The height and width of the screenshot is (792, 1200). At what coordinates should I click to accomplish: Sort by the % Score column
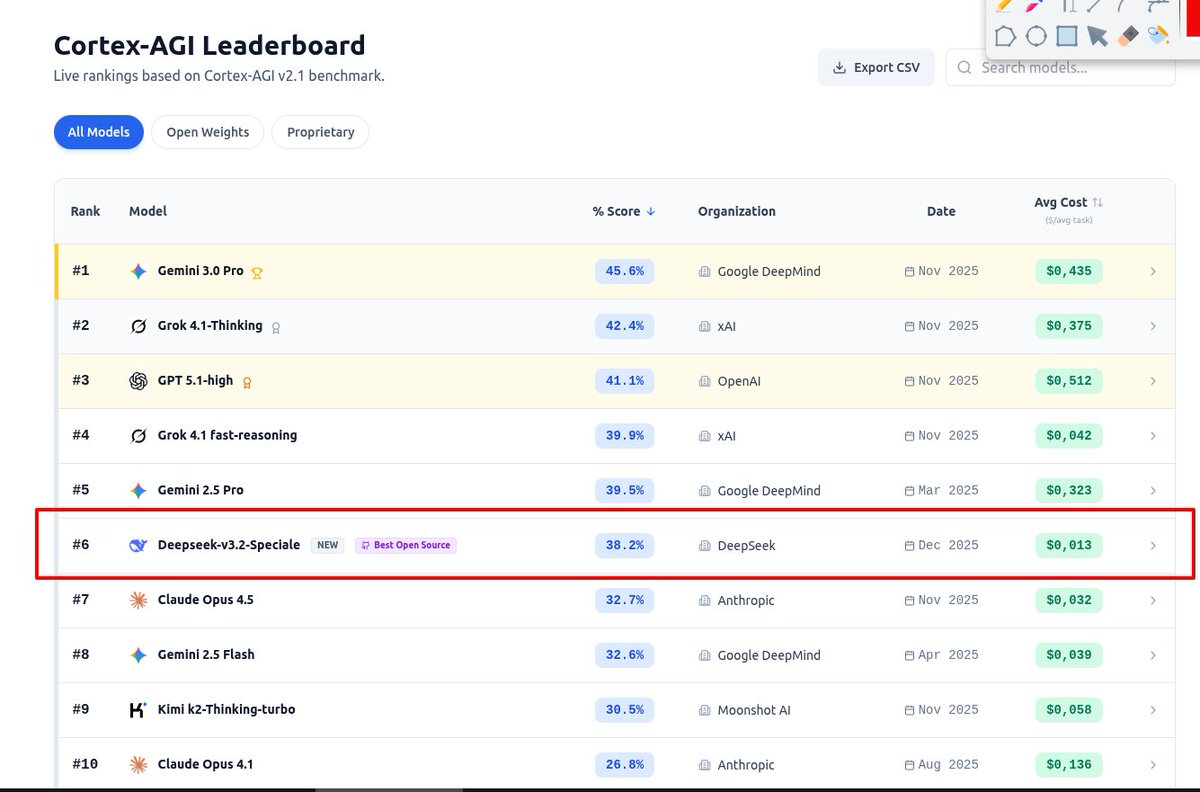(624, 211)
